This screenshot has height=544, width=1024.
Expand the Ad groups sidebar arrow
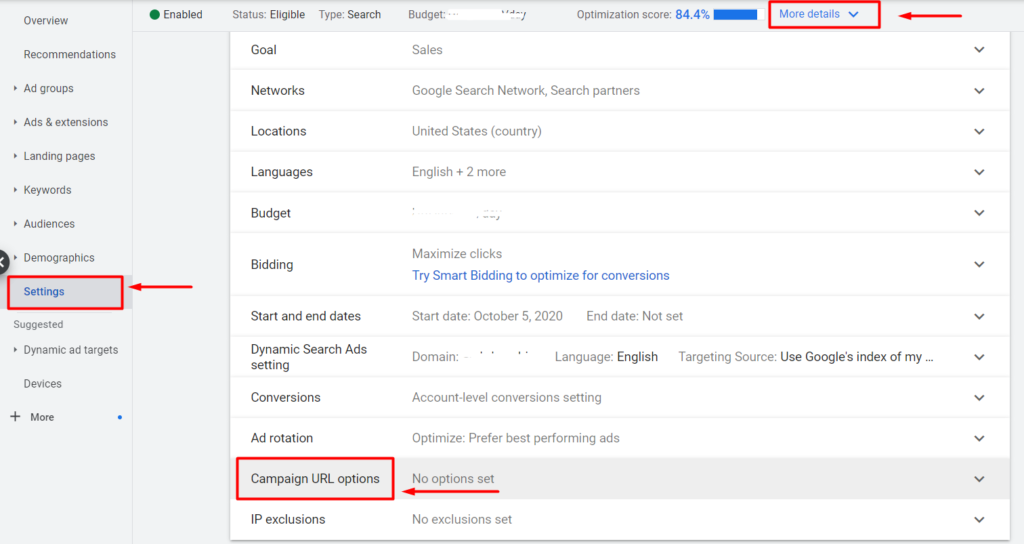(15, 88)
